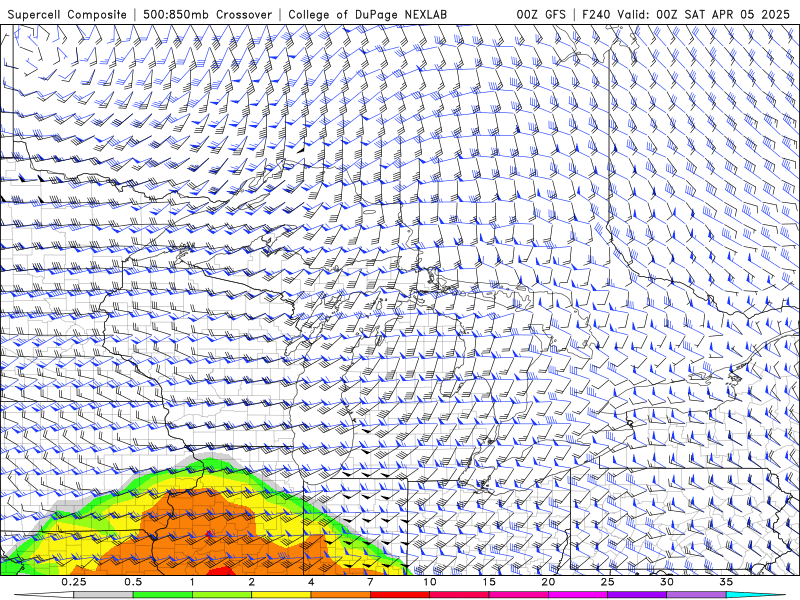Click the yellow legend segment between 2 and 4
800x600 pixels.
(281, 595)
